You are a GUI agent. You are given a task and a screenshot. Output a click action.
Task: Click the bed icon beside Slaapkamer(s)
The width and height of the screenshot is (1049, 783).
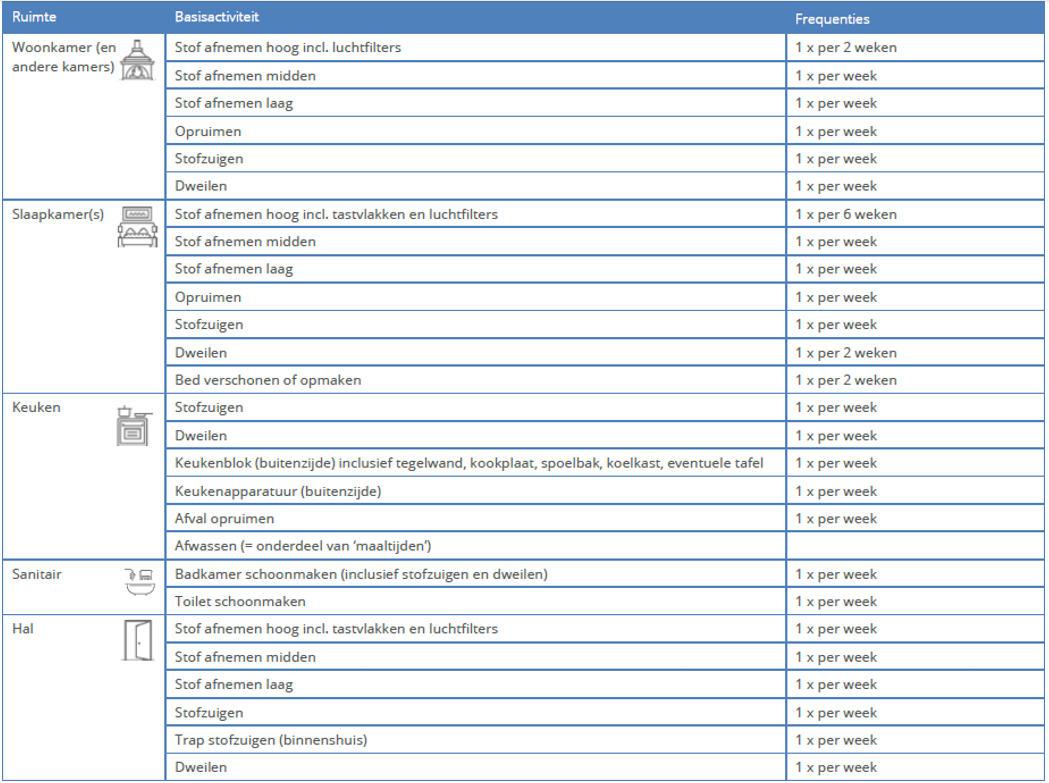(x=138, y=228)
